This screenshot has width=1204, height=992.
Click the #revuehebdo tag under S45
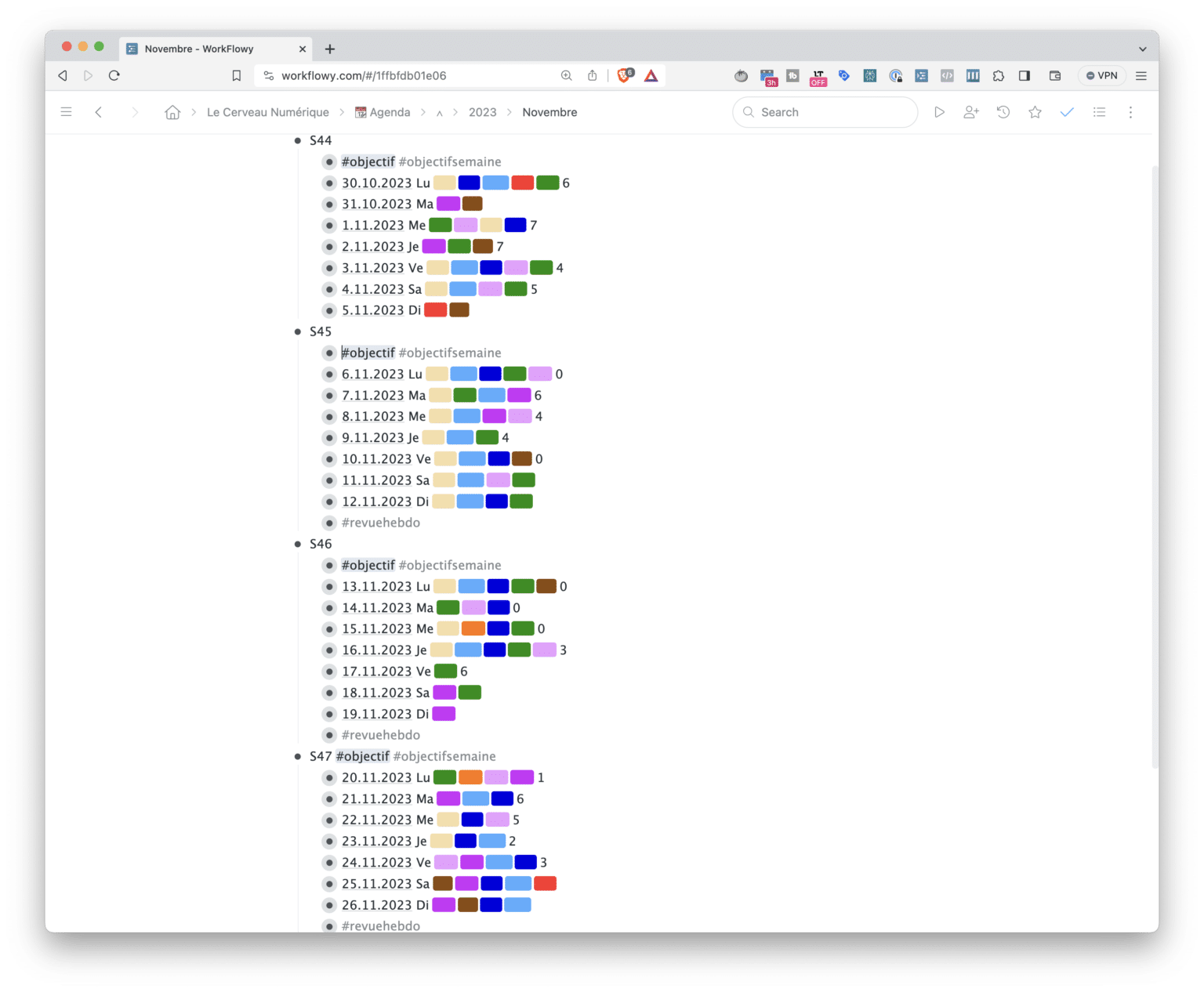point(381,523)
